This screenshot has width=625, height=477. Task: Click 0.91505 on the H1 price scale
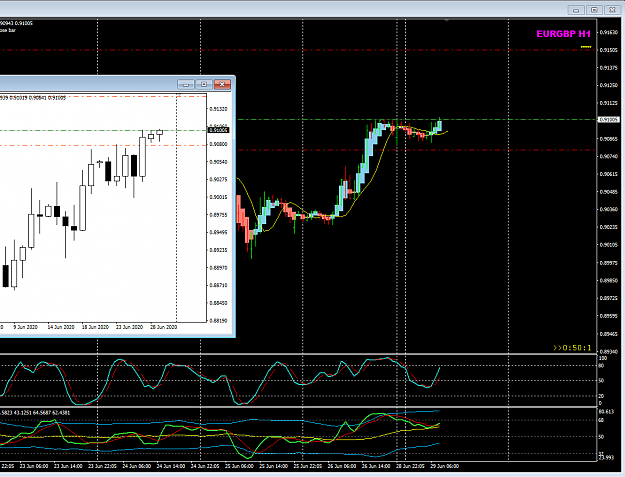click(x=609, y=50)
